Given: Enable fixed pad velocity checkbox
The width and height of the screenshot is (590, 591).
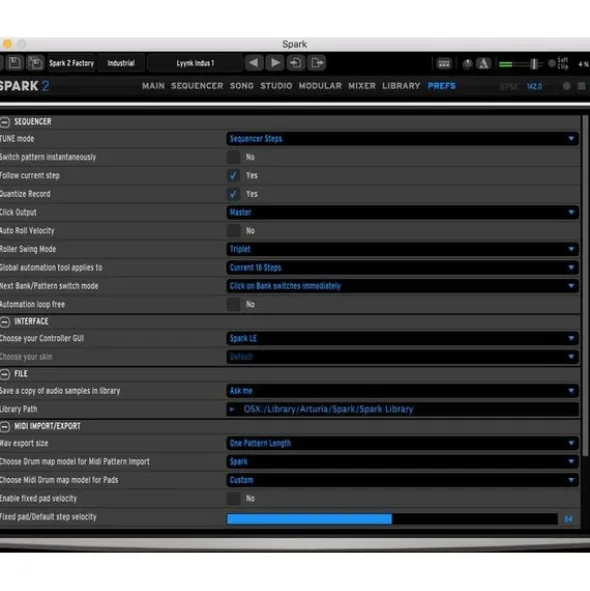Looking at the screenshot, I should [233, 498].
